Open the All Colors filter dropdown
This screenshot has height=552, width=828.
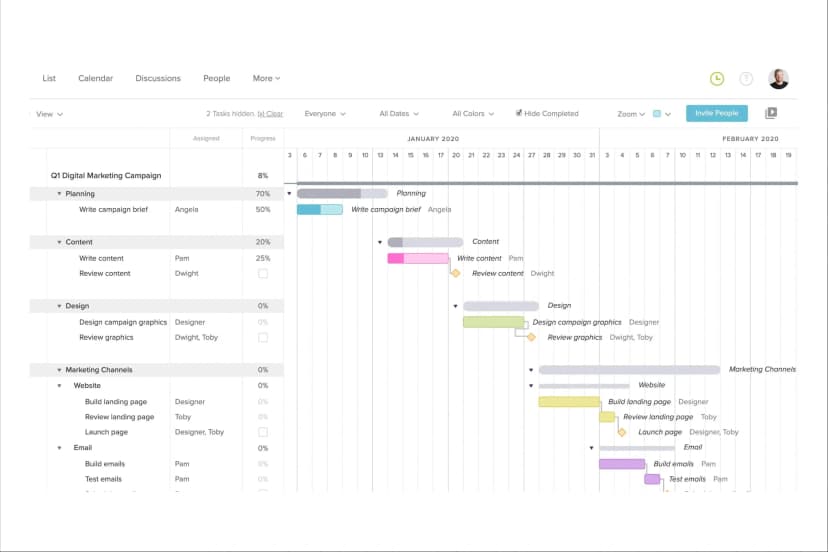coord(473,114)
